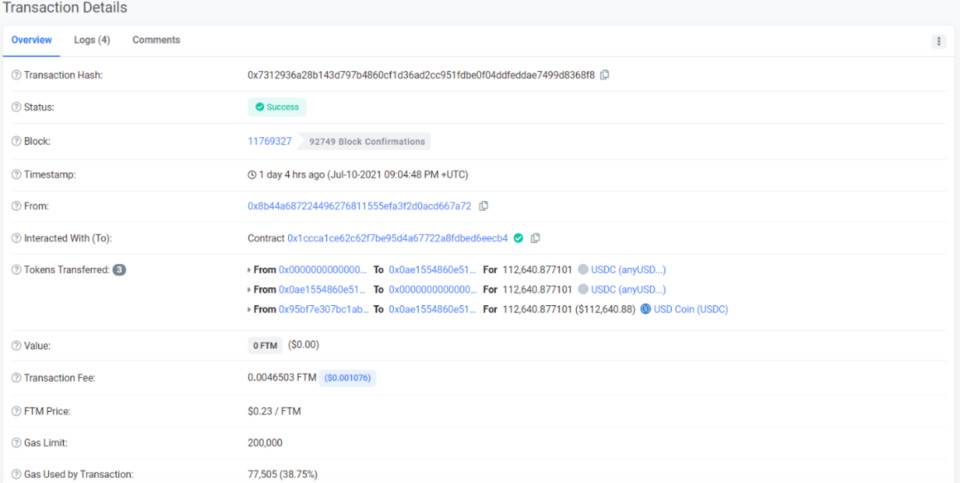Click help icon beside Gas Limit
Image resolution: width=960 pixels, height=483 pixels.
[15, 441]
